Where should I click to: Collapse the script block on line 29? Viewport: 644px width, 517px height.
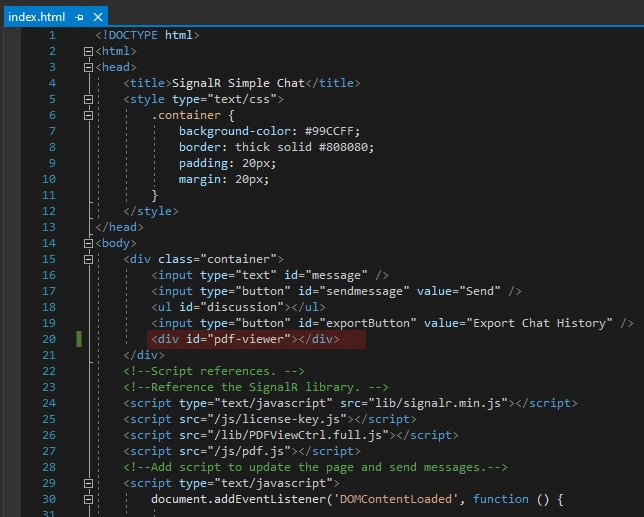point(88,483)
